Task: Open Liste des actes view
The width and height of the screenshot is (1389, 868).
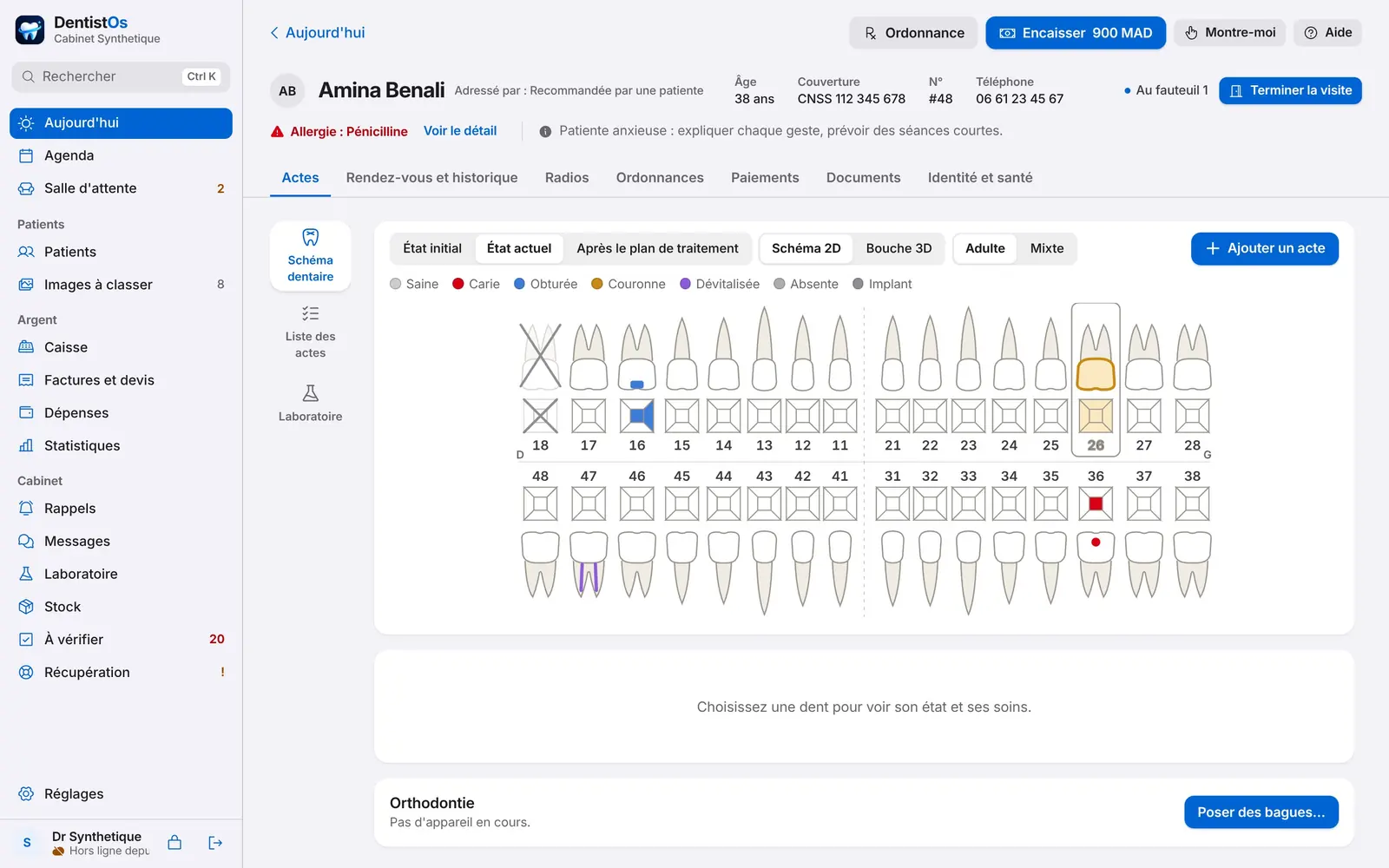Action: pyautogui.click(x=310, y=332)
